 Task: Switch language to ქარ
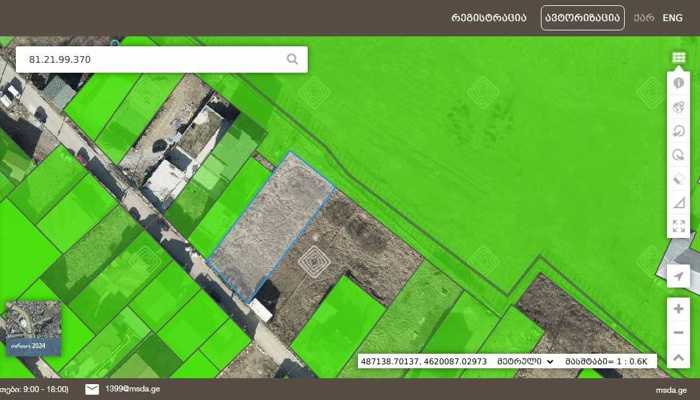point(644,18)
